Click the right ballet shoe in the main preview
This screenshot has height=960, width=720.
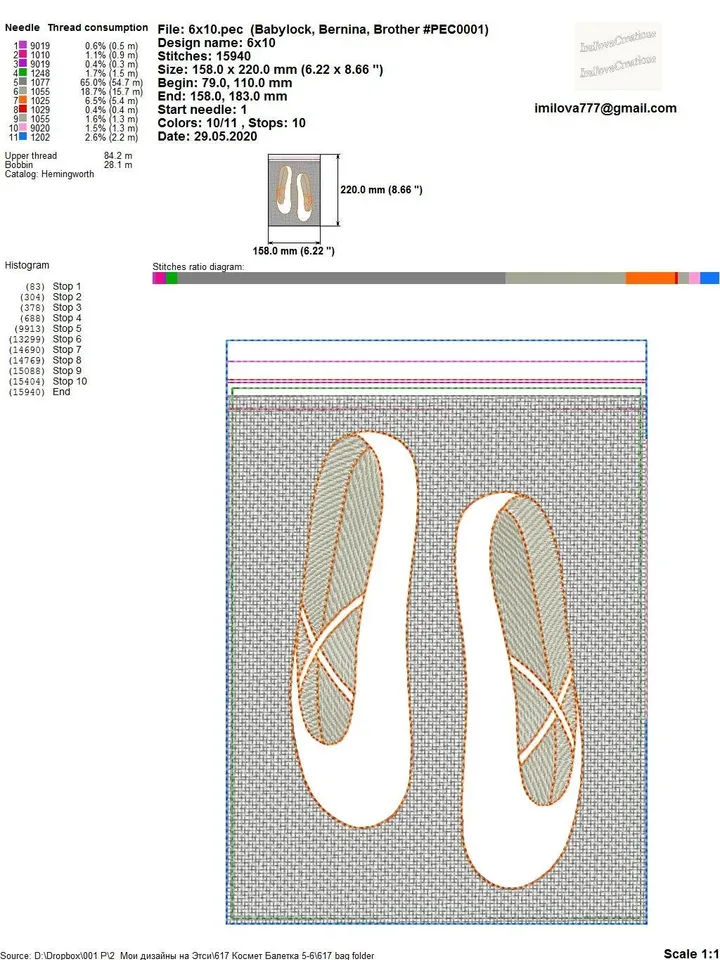[519, 689]
